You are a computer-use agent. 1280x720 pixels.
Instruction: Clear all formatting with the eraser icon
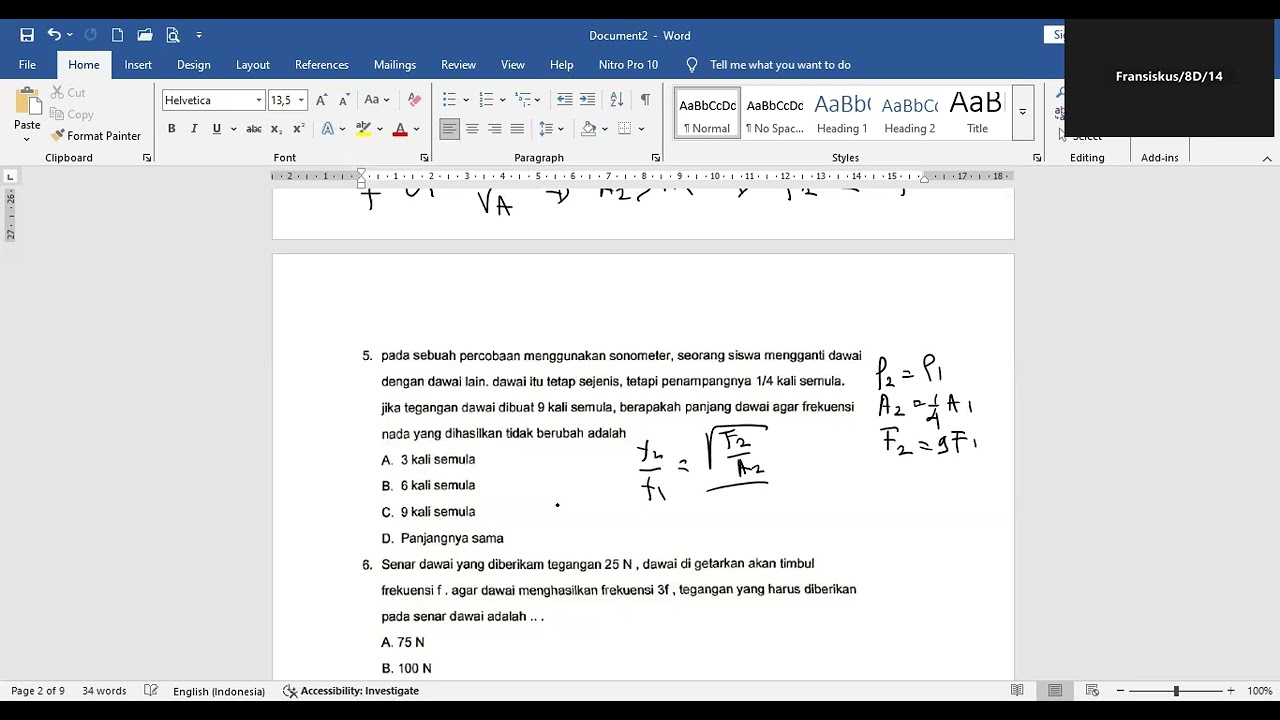[414, 100]
